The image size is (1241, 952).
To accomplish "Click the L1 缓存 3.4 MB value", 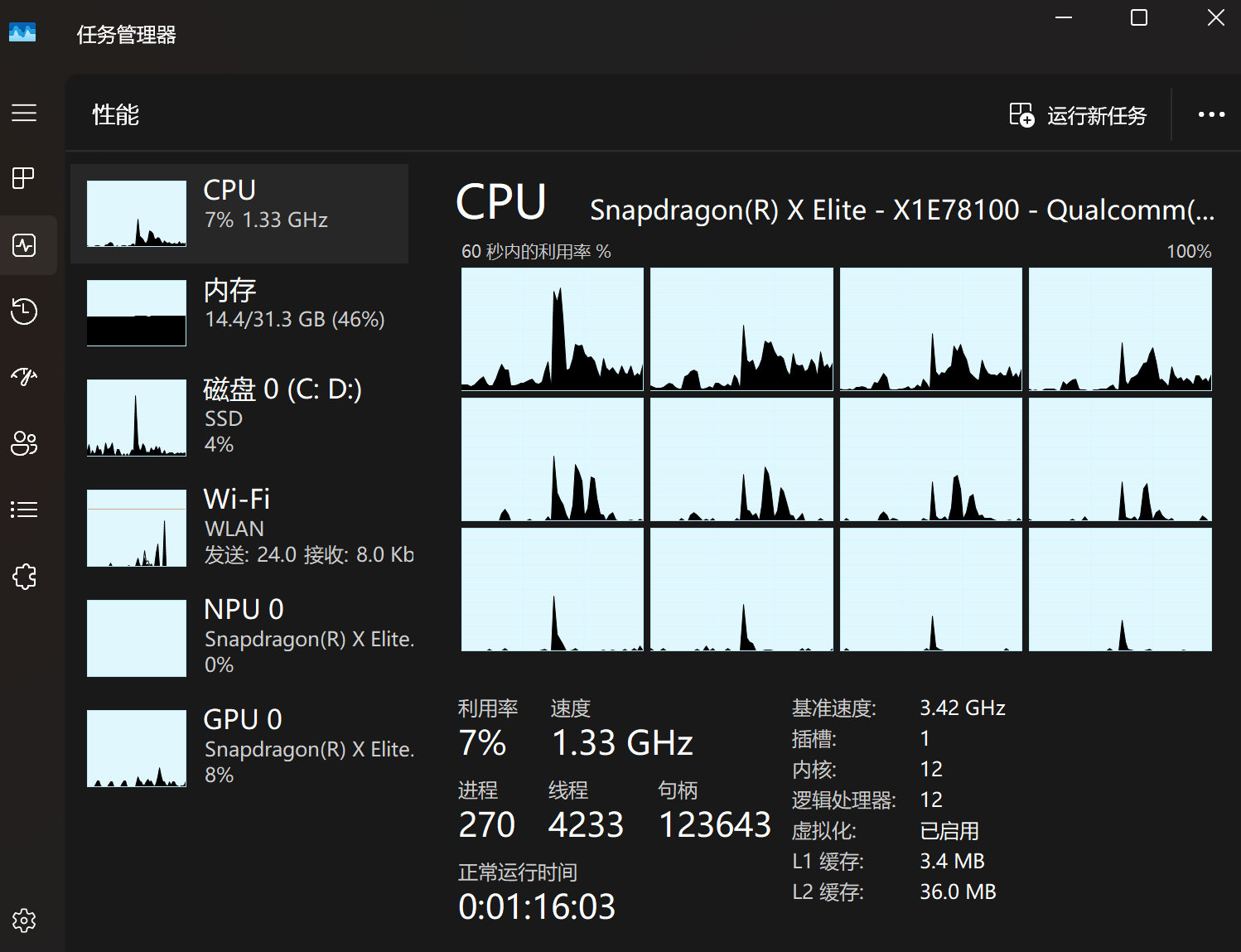I will (952, 861).
